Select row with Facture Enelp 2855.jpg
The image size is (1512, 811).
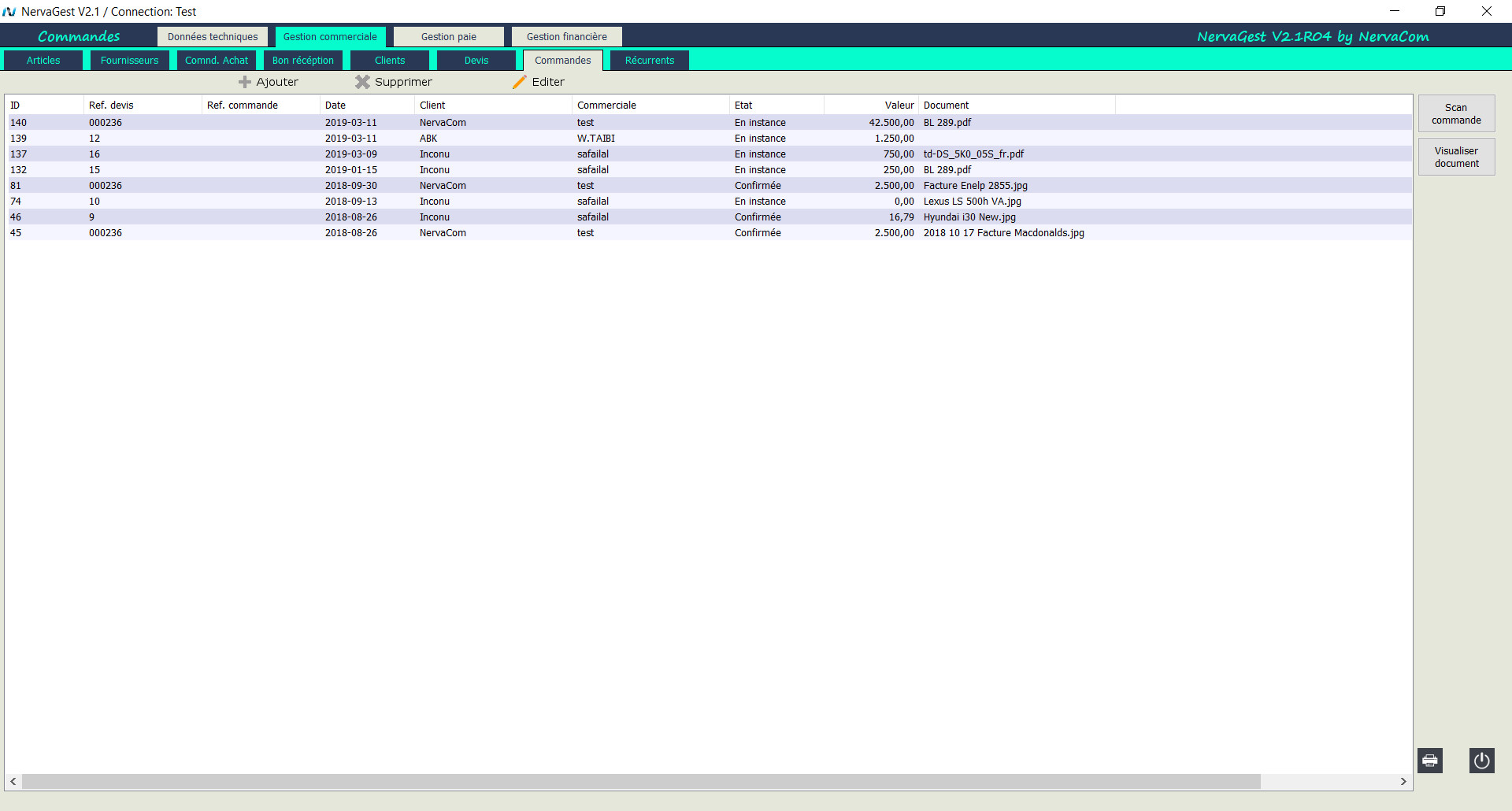coord(975,186)
